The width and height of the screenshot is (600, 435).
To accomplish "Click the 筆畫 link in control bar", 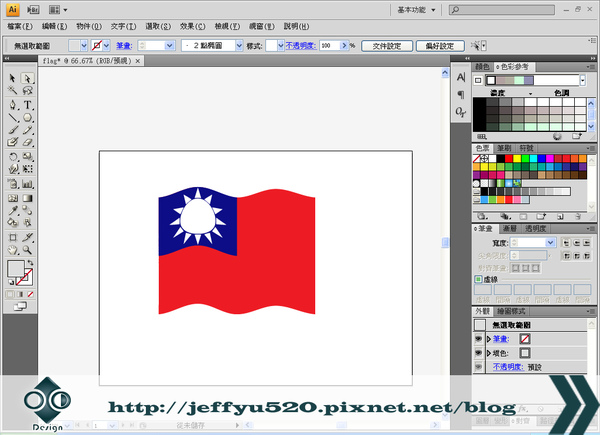I will 124,46.
